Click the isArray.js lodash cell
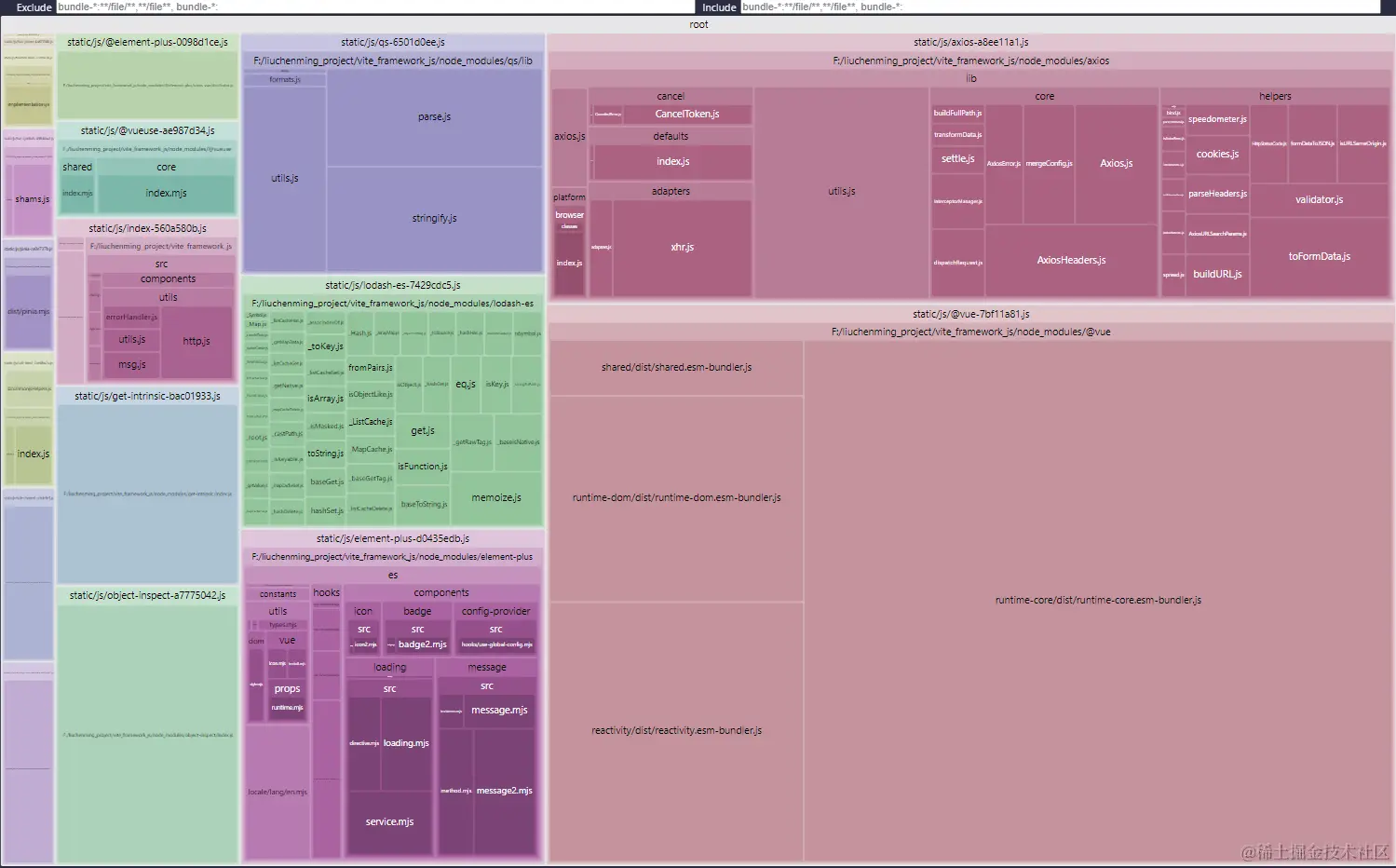 (x=326, y=399)
